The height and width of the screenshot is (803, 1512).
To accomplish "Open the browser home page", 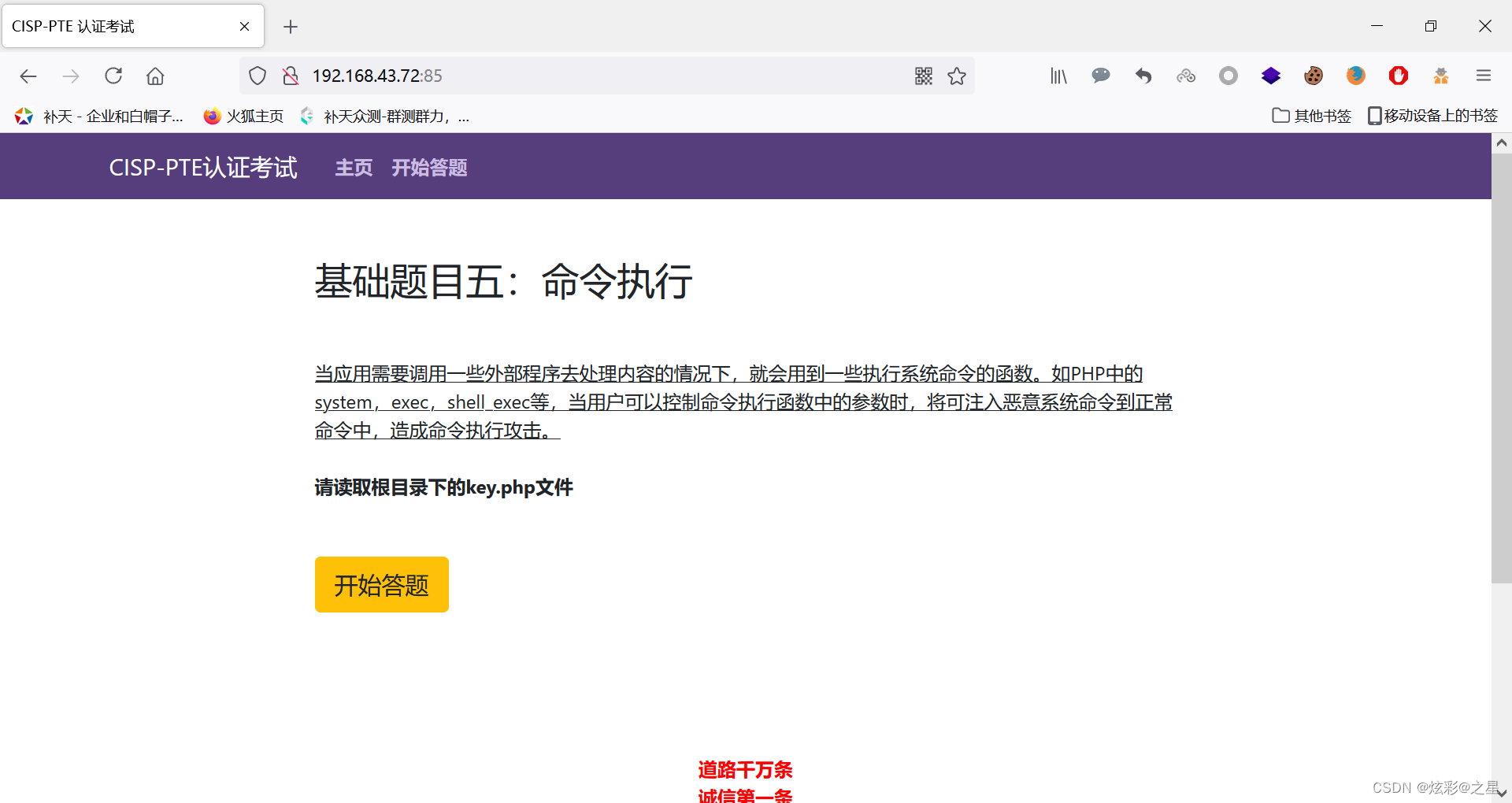I will [155, 76].
